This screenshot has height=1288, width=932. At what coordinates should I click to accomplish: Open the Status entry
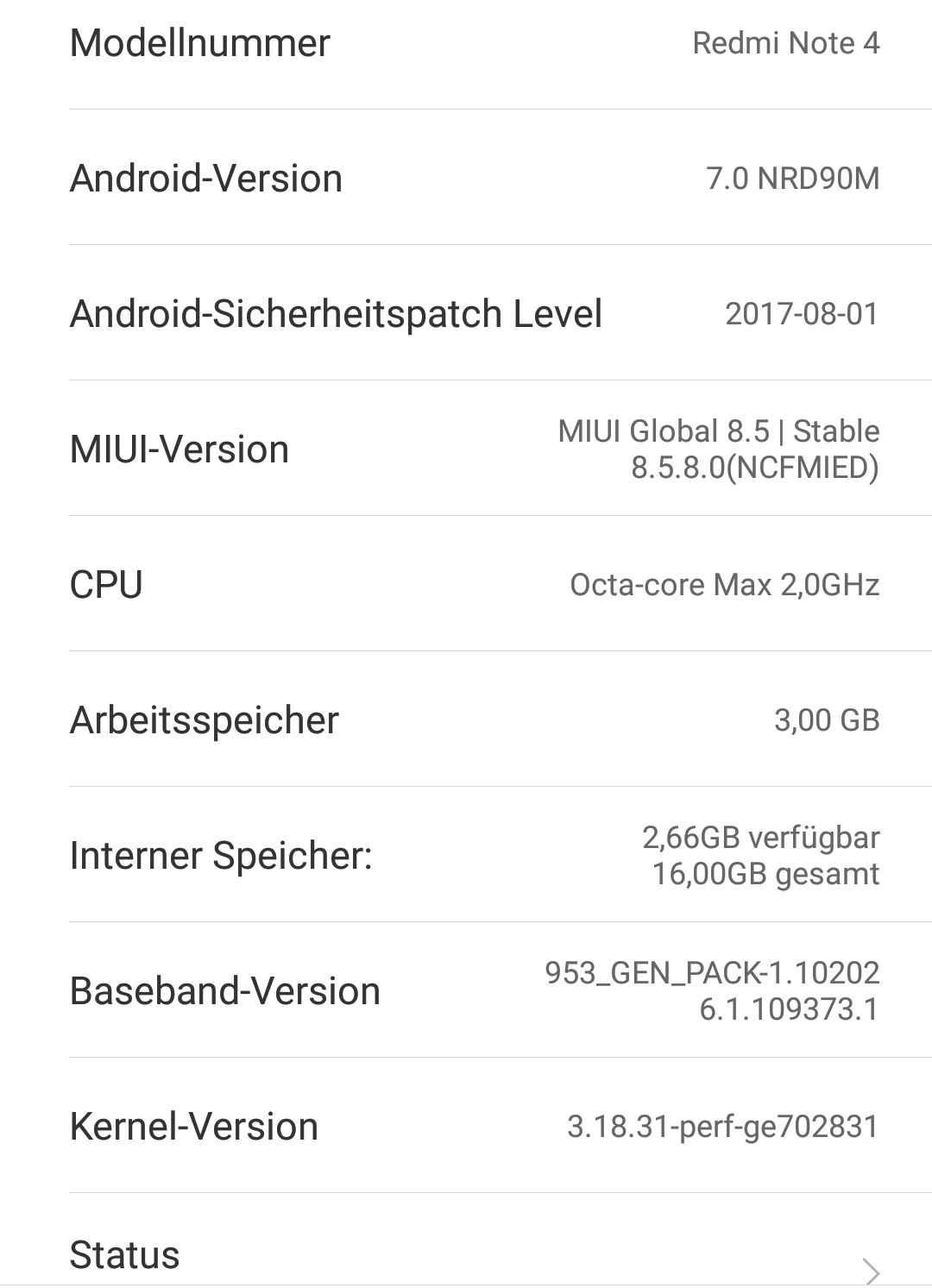pos(125,1255)
